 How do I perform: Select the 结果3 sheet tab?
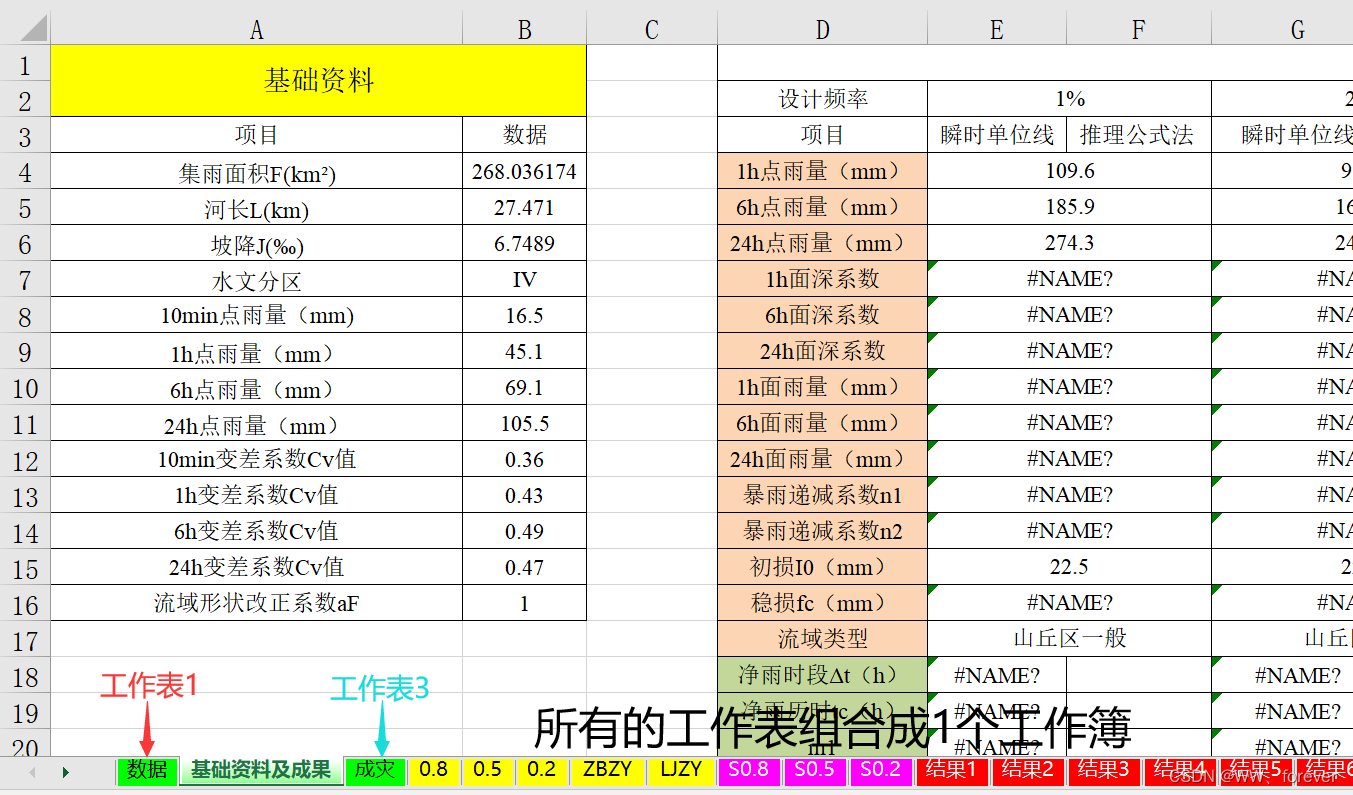coord(1104,771)
